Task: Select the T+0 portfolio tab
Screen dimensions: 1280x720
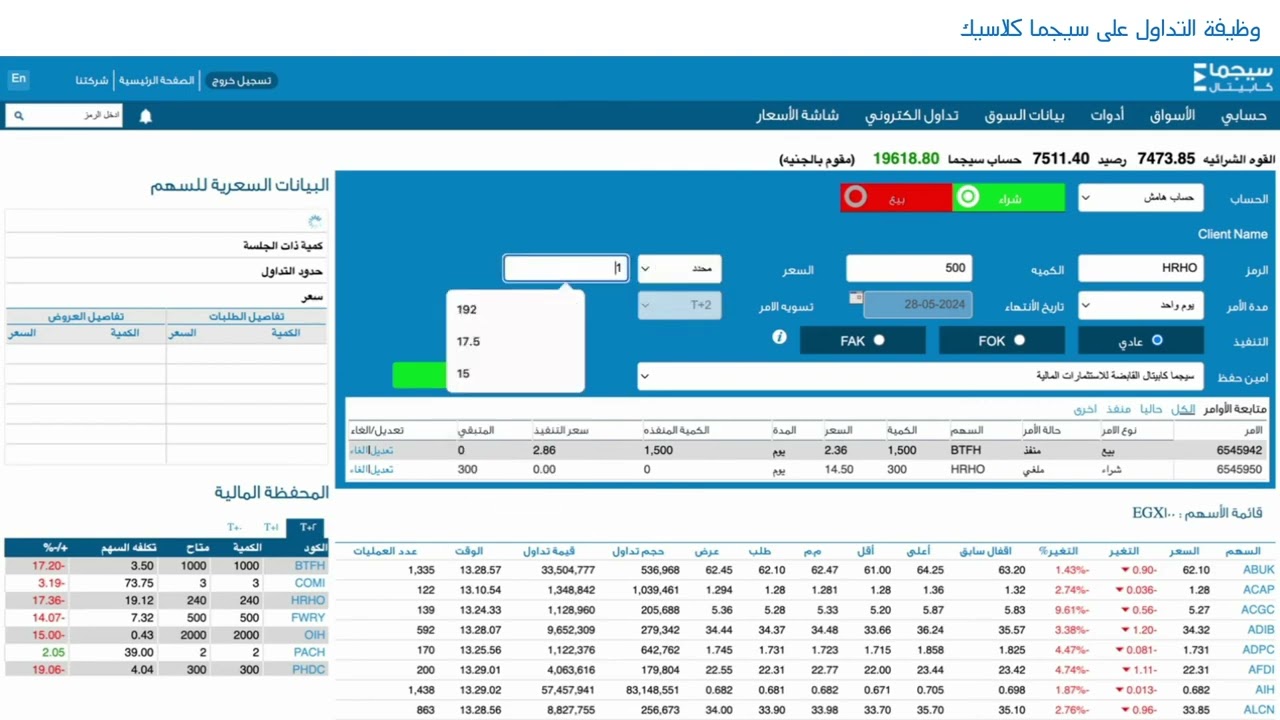Action: (235, 528)
